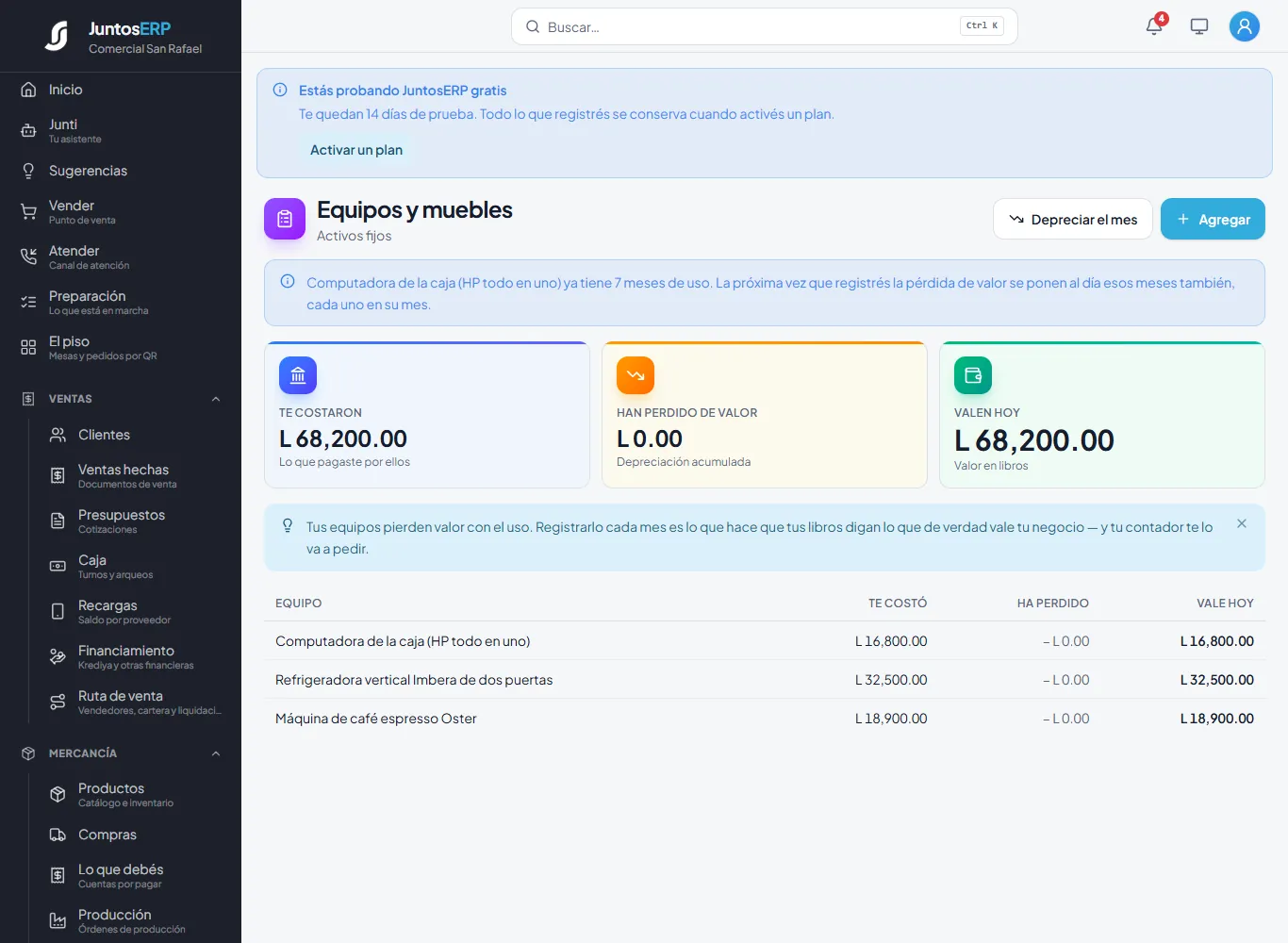Screen dimensions: 1288x943
Task: Select the Computadora de la caja row
Action: pyautogui.click(x=765, y=641)
